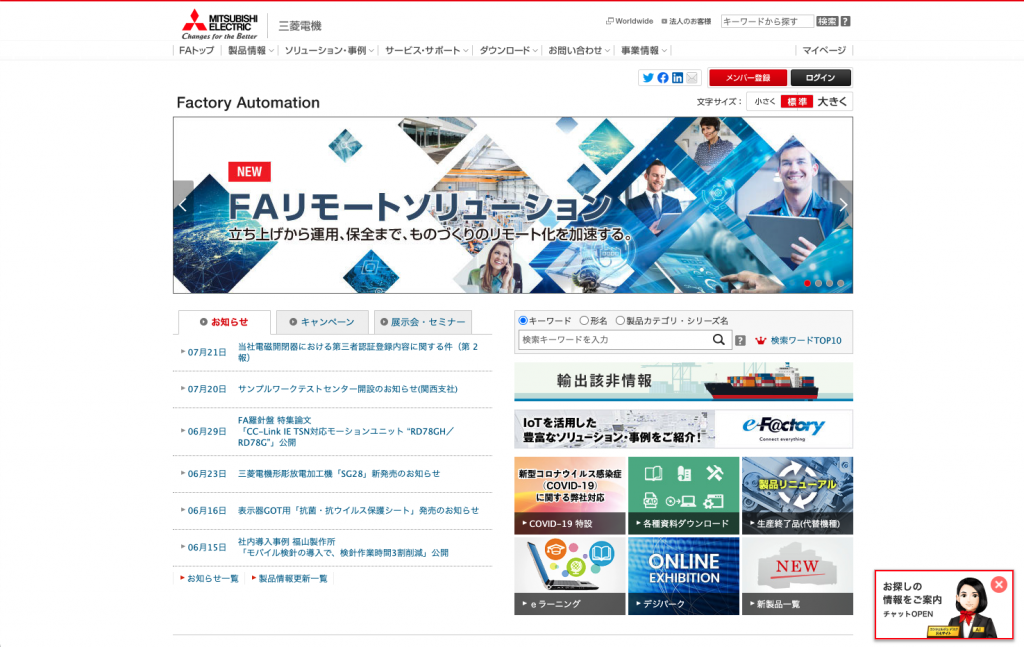
Task: Open マイページ menu item
Action: click(824, 50)
